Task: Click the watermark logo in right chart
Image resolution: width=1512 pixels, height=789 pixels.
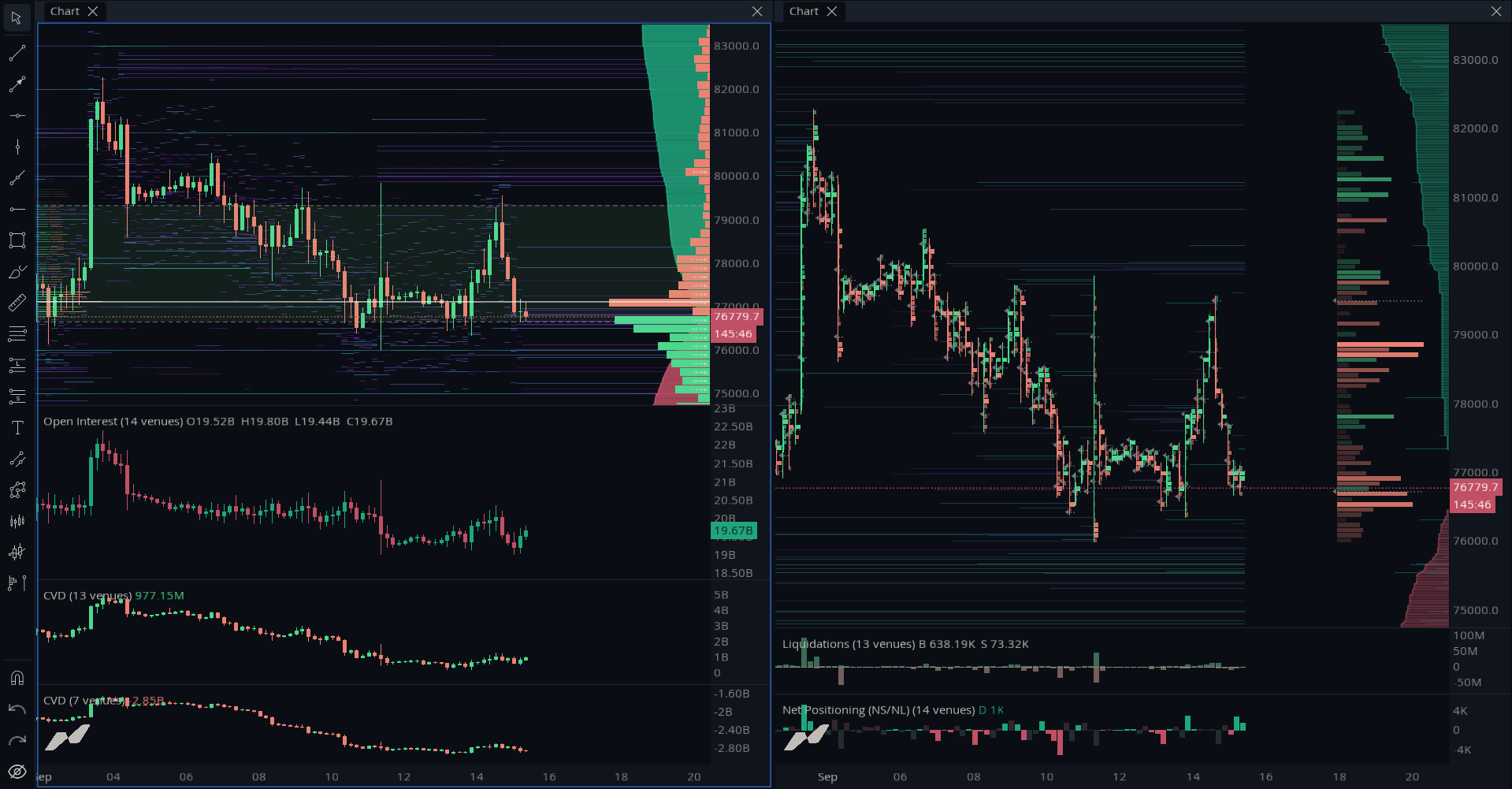Action: (x=806, y=739)
